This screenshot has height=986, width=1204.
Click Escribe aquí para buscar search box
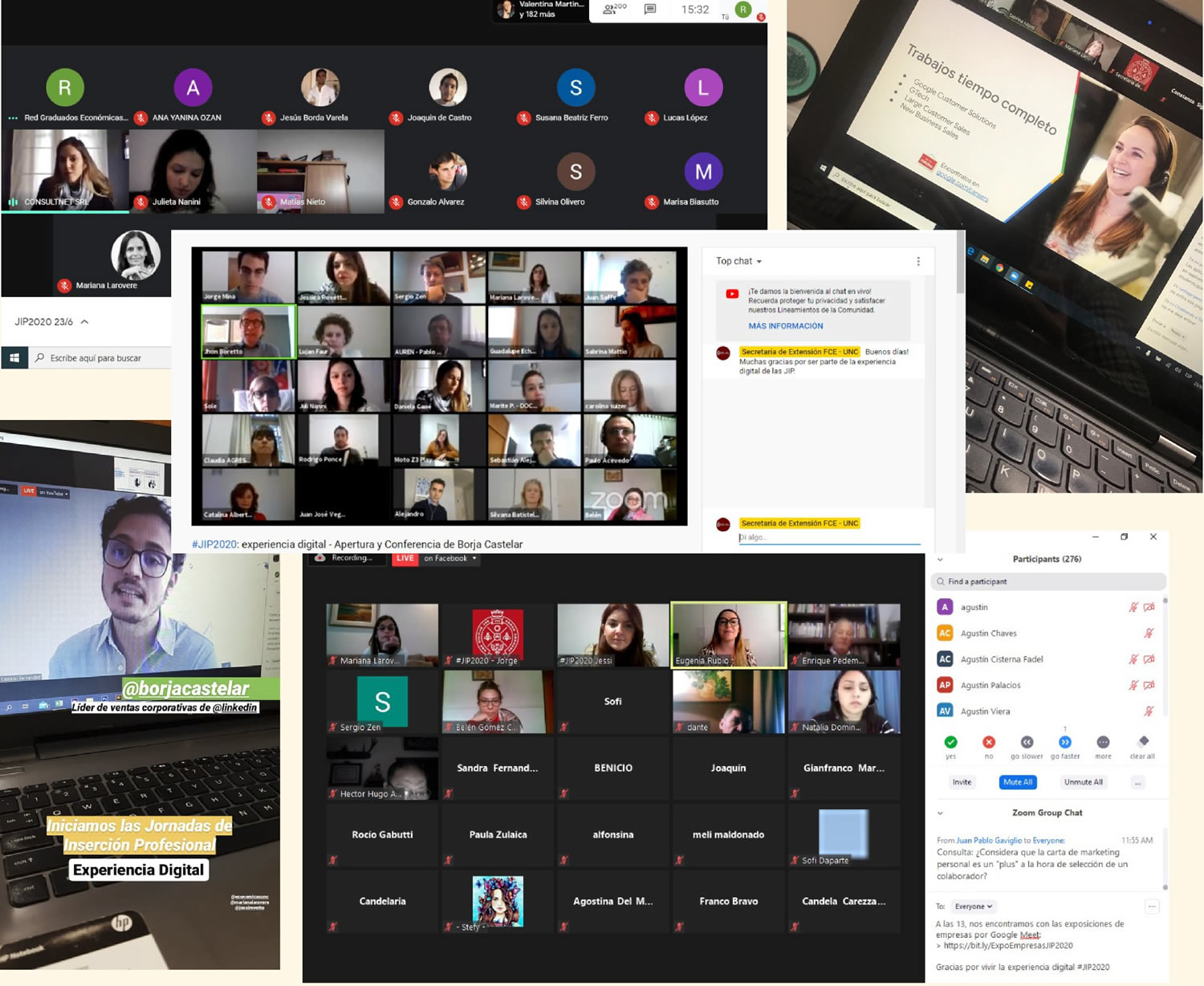click(100, 357)
